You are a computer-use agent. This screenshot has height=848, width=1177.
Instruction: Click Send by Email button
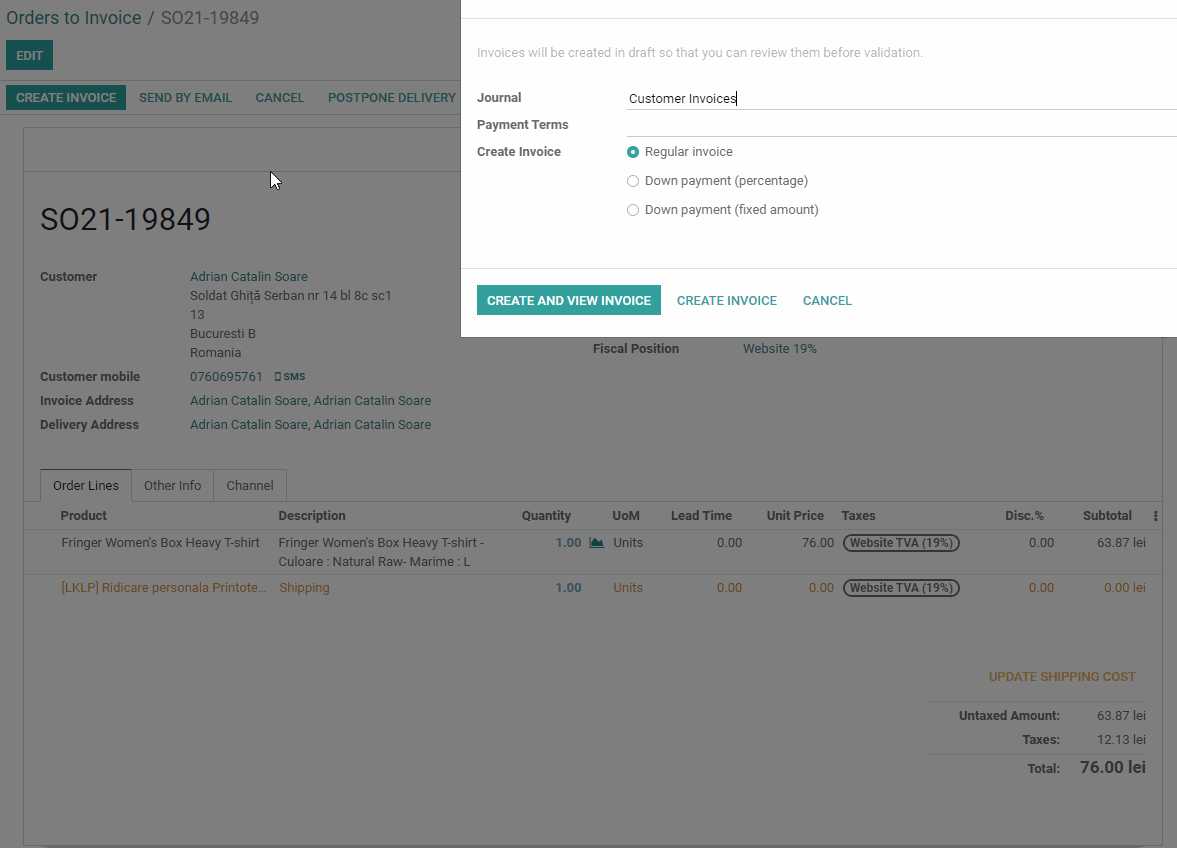pyautogui.click(x=185, y=98)
